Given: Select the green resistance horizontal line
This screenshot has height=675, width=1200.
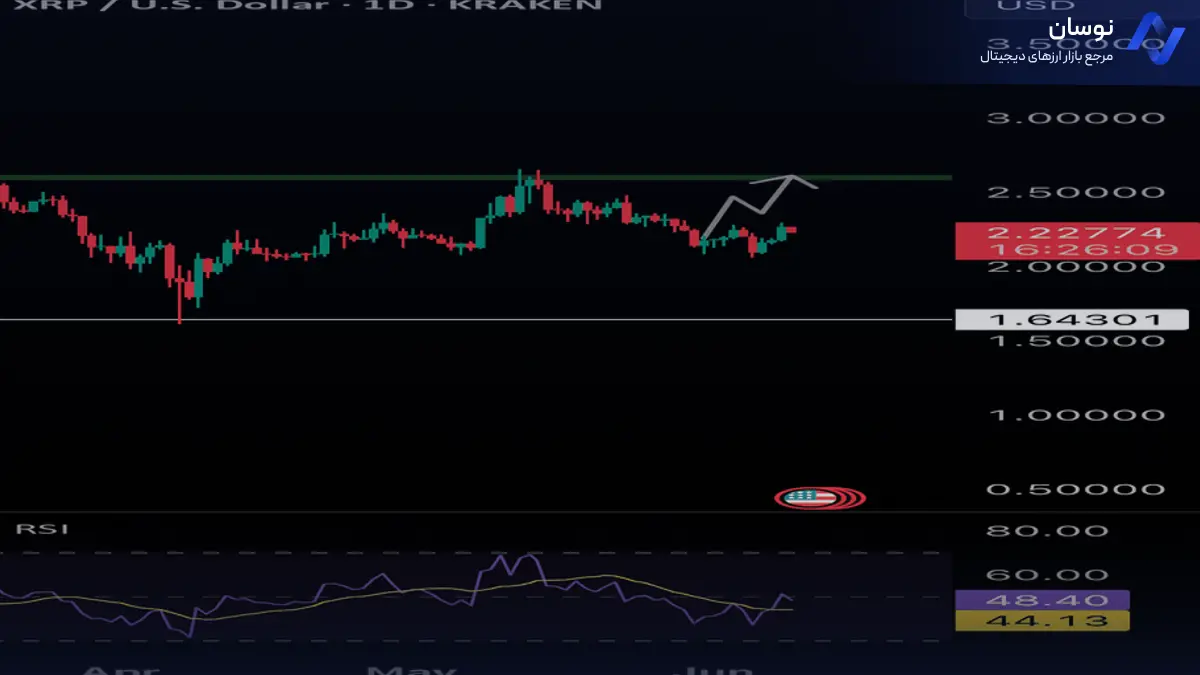Looking at the screenshot, I should click(476, 178).
